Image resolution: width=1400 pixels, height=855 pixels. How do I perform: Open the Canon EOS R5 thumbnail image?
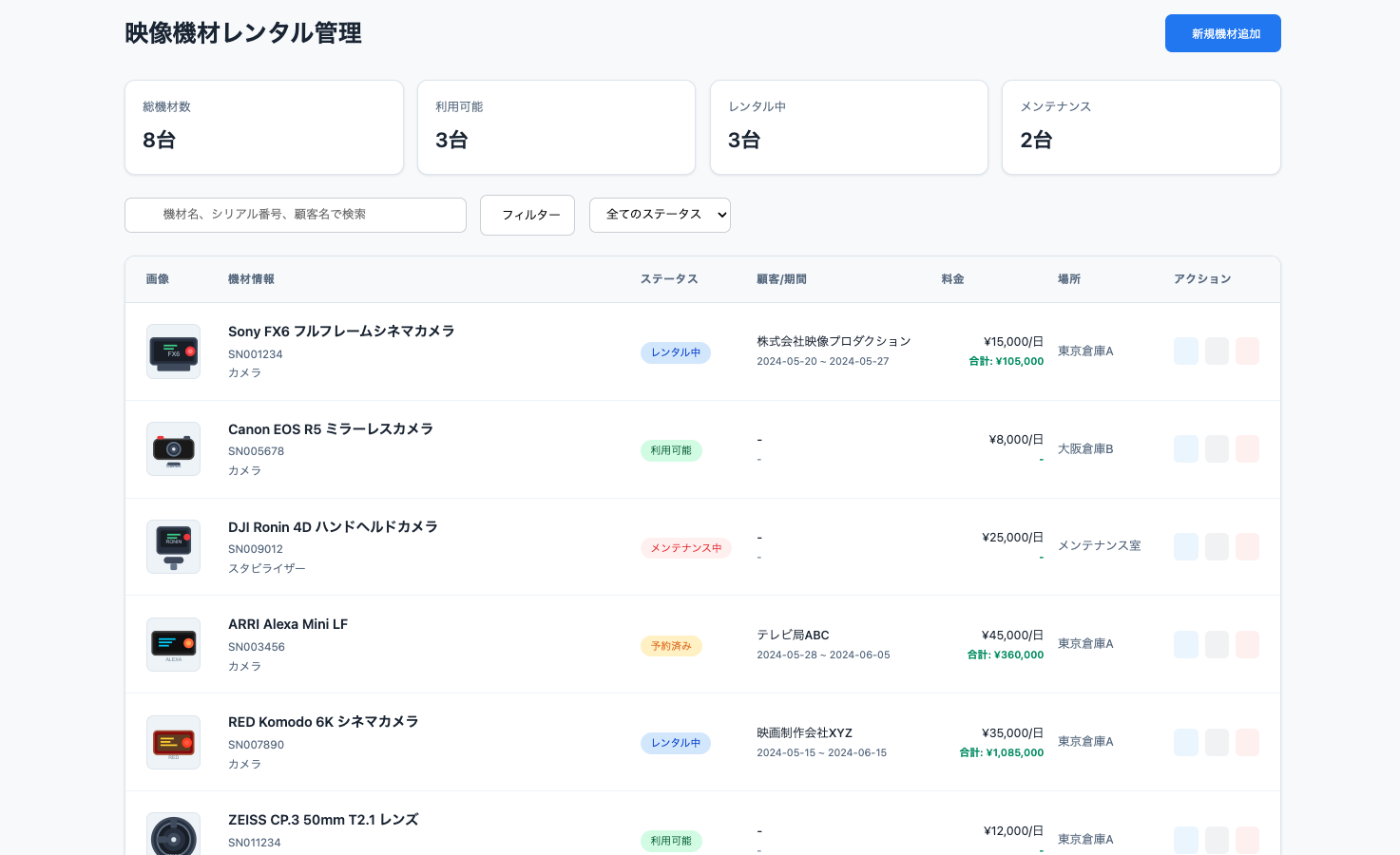click(x=174, y=449)
